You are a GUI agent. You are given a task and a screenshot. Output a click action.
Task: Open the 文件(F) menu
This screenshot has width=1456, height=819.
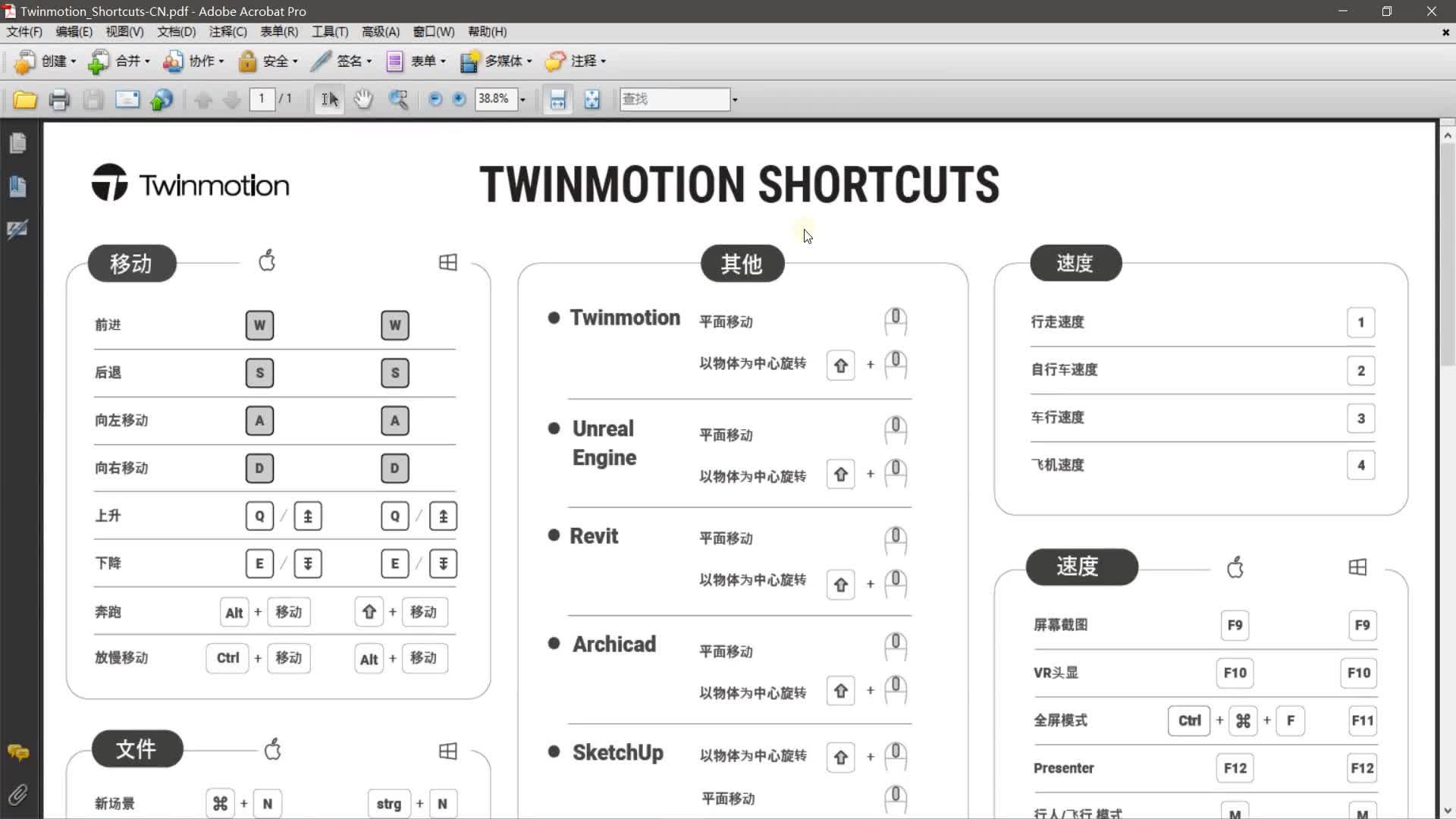point(24,32)
